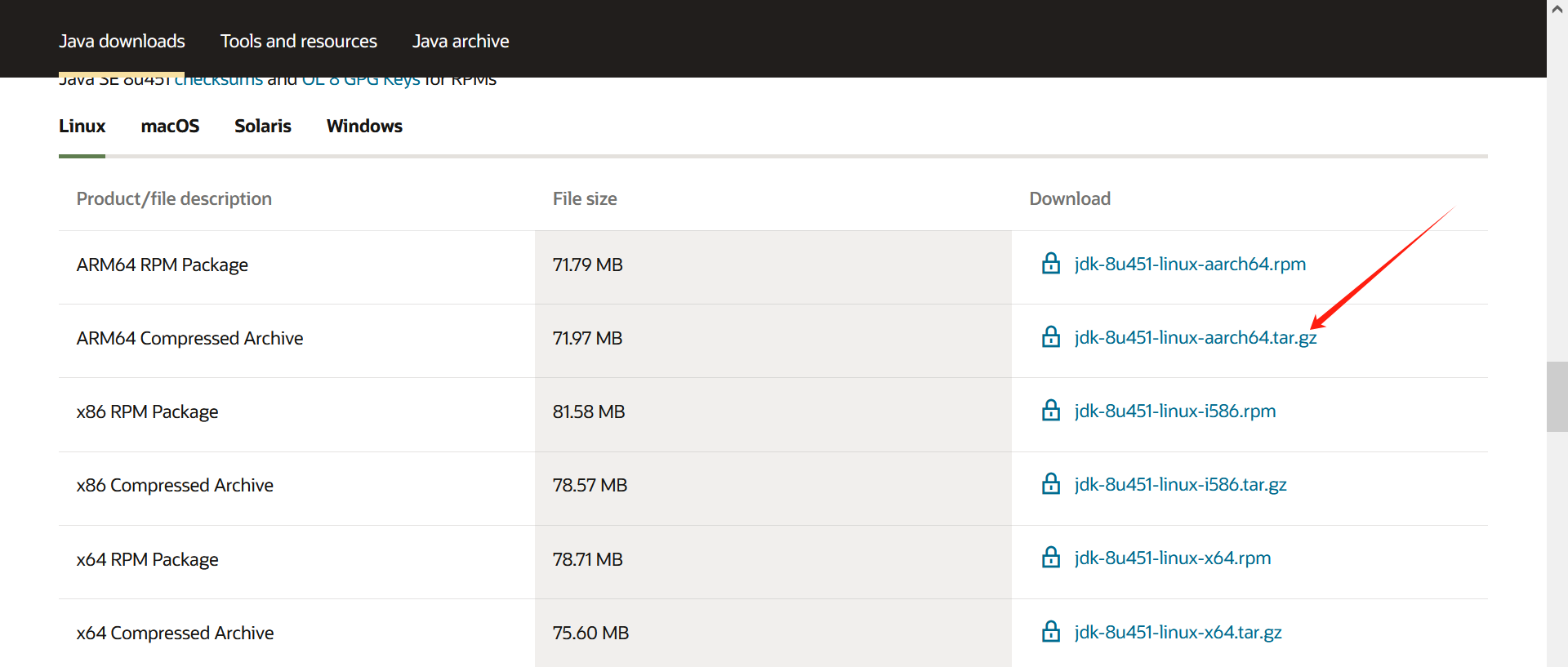Viewport: 1568px width, 667px height.
Task: Download jdk-8u451-linux-aarch64.rpm
Action: click(1190, 264)
